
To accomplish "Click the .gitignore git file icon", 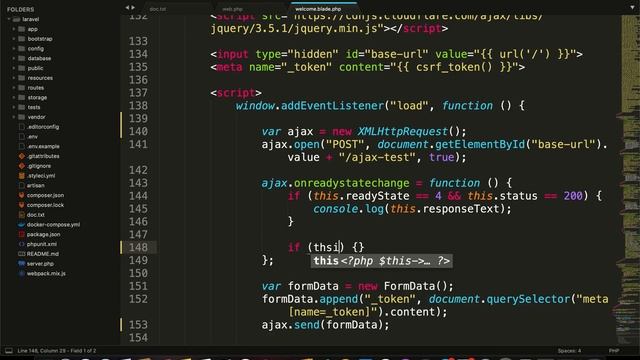I will [x=22, y=166].
